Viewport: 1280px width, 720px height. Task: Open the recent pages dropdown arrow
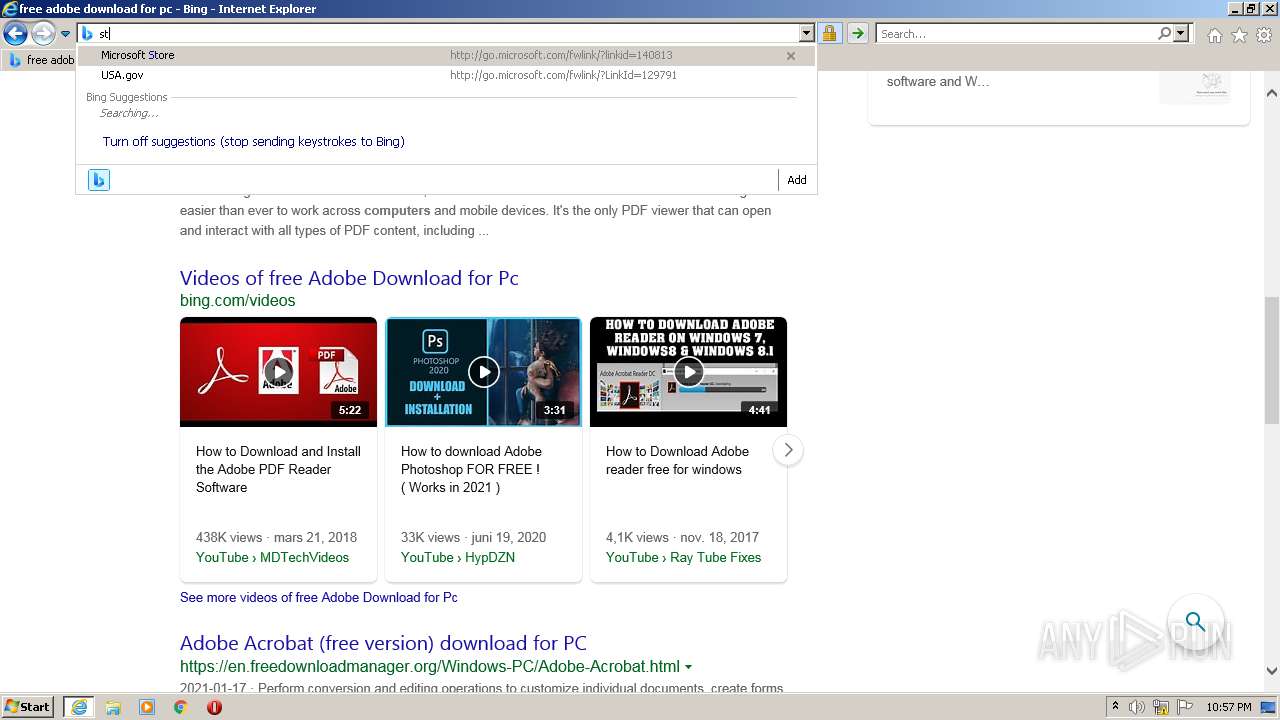pos(65,34)
